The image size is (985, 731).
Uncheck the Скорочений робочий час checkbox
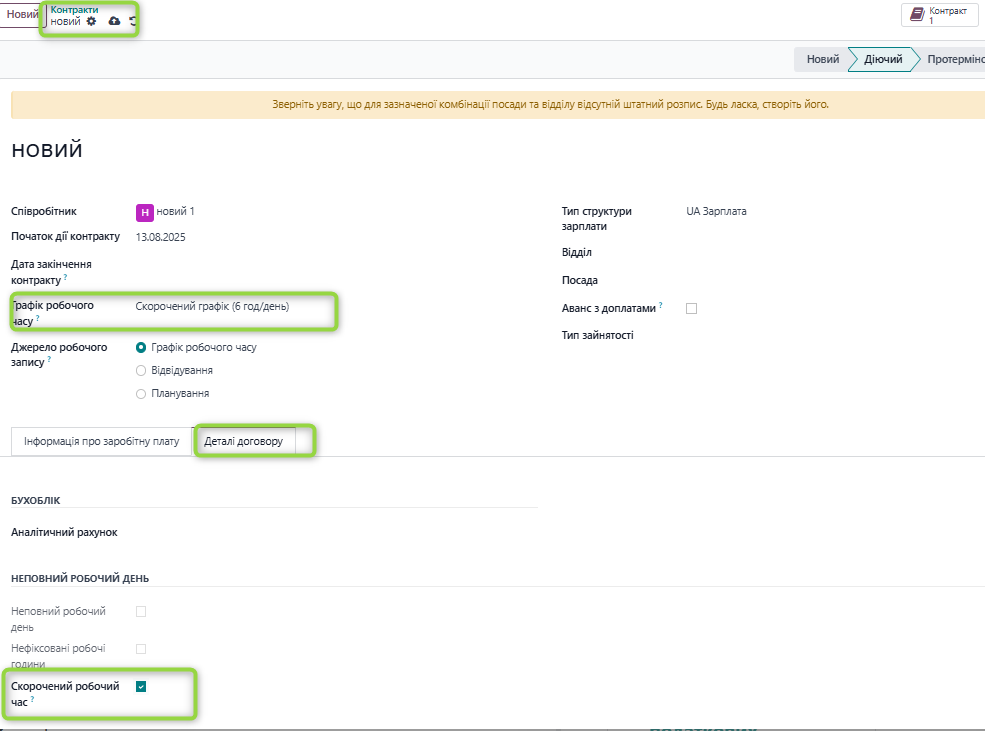[x=141, y=686]
